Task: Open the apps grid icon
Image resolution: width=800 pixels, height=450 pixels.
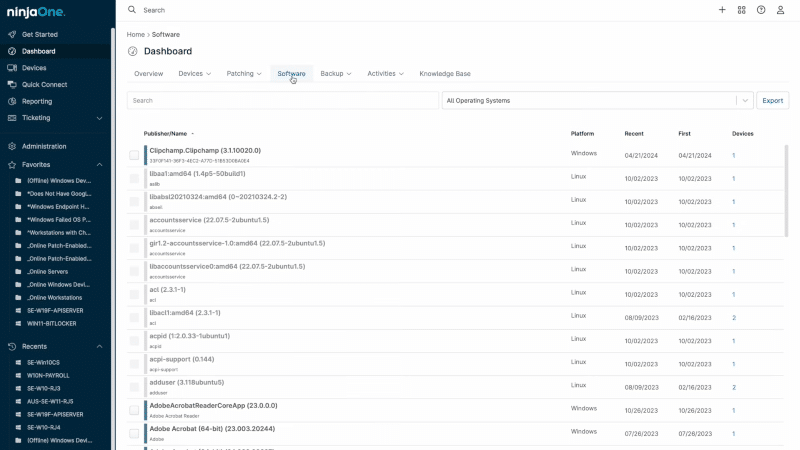Action: pos(741,10)
